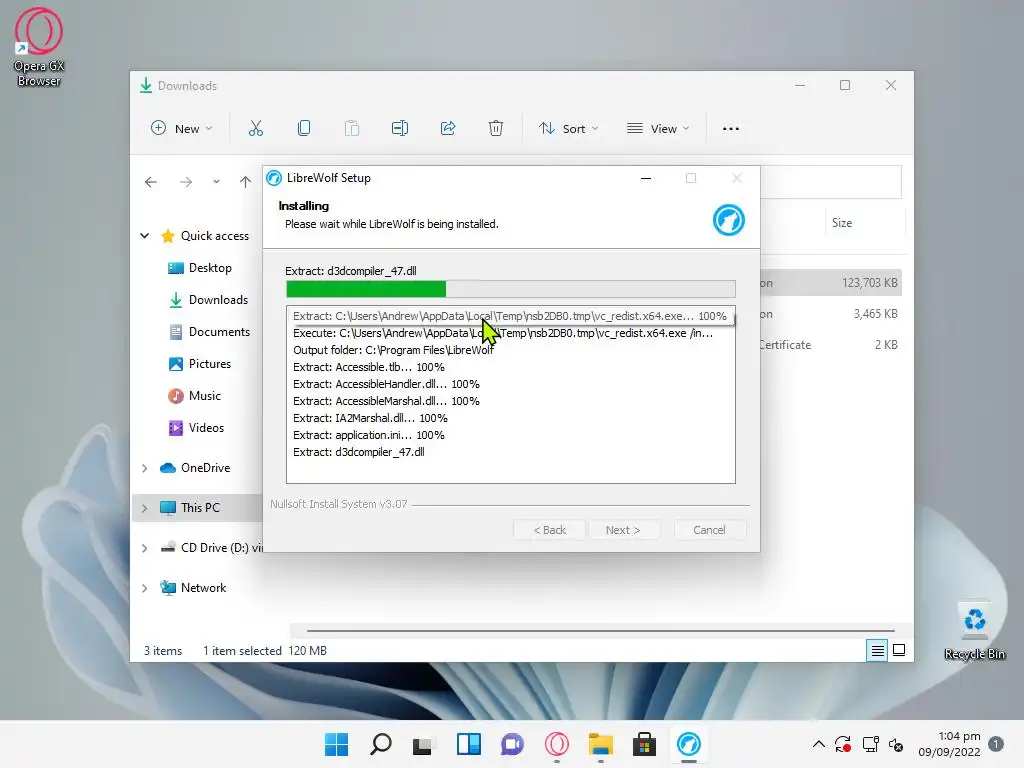Open recent locations chevron near navigation arrows
Viewport: 1024px width, 768px height.
(216, 182)
